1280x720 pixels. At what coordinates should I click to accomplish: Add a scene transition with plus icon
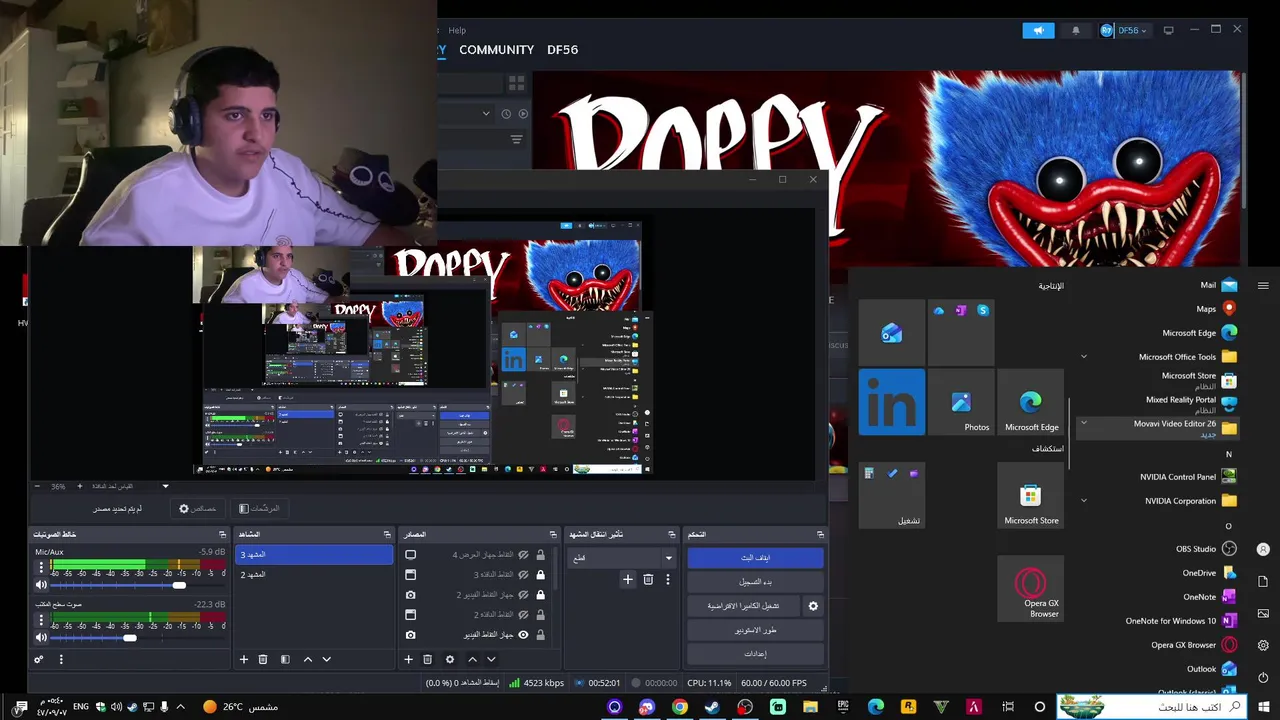click(628, 579)
